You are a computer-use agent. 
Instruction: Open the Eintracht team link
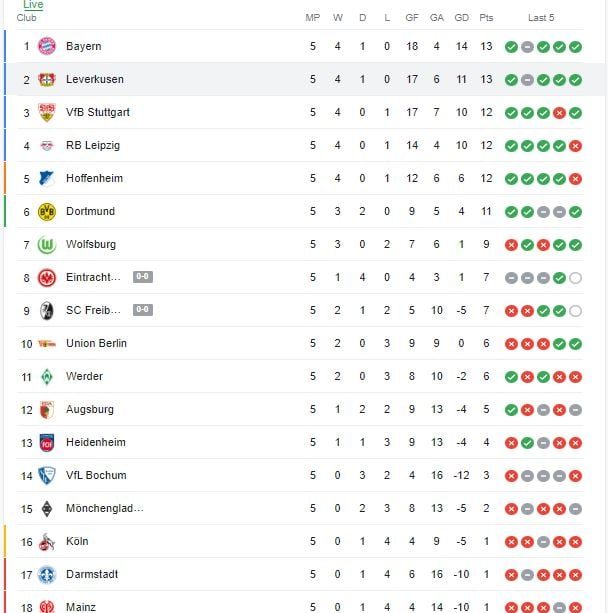pyautogui.click(x=93, y=277)
